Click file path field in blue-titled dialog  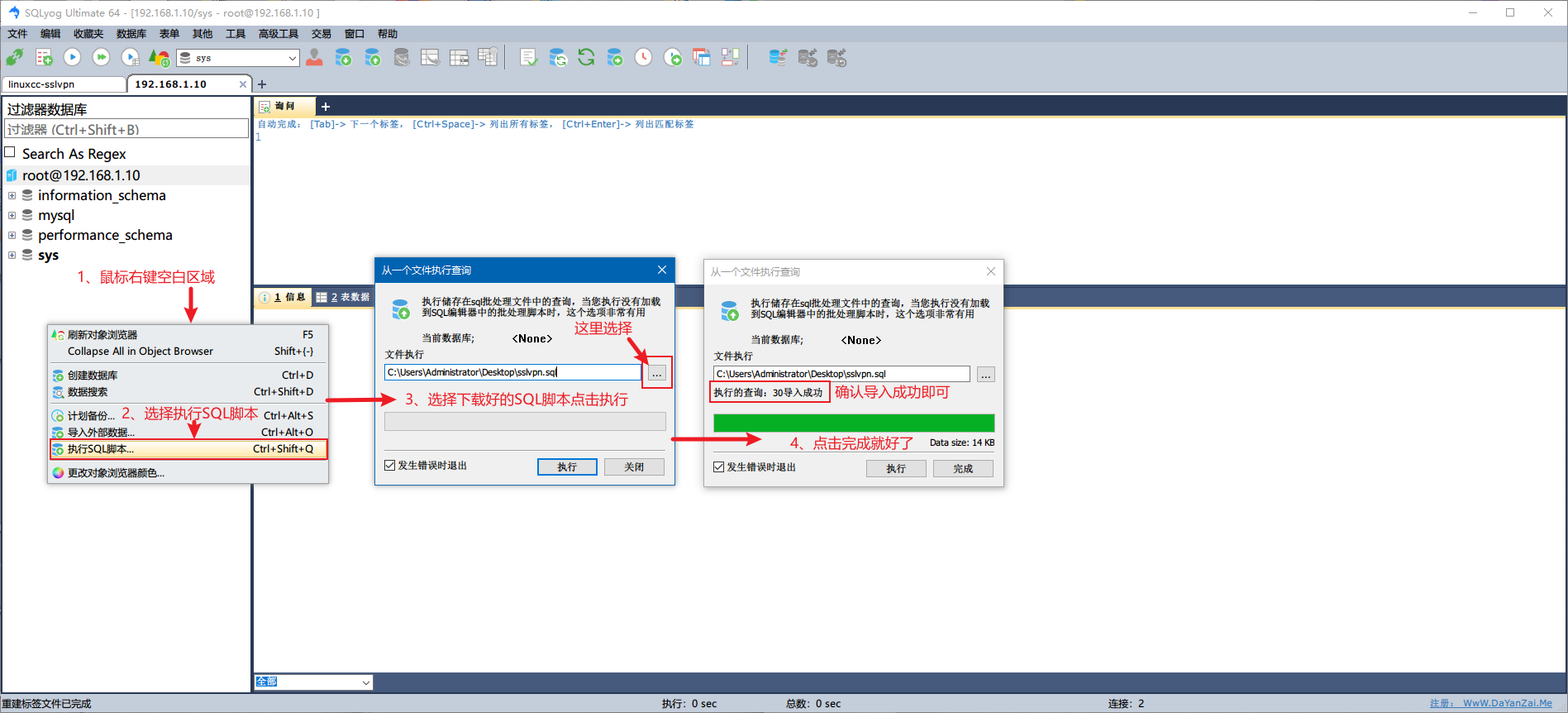512,372
